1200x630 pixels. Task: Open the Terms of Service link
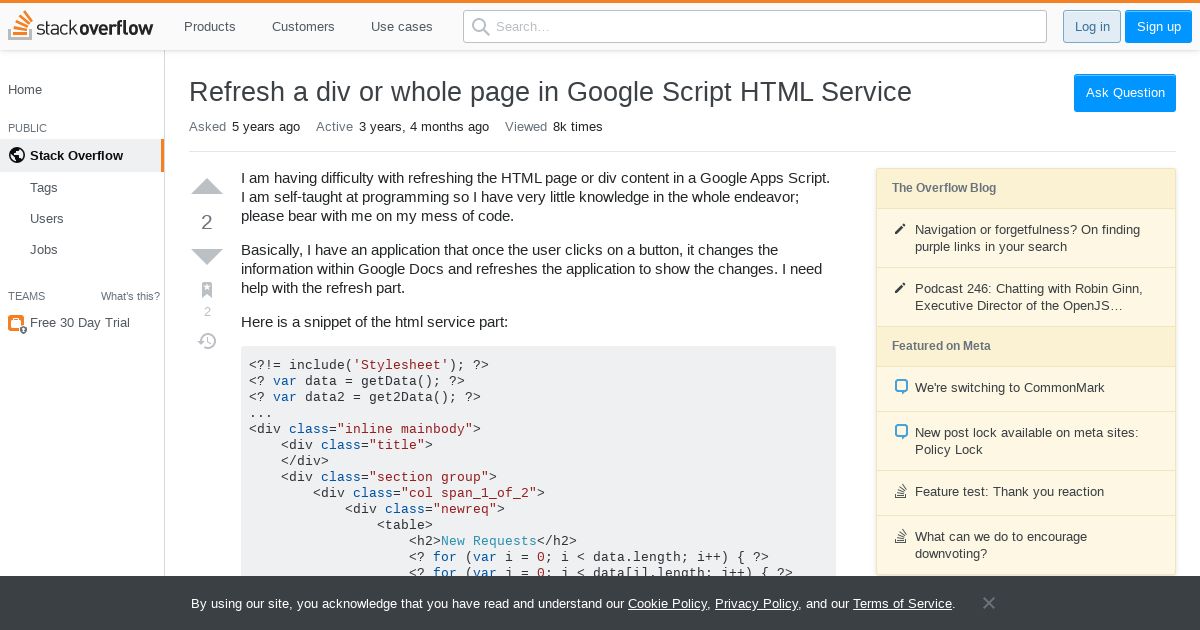[902, 603]
